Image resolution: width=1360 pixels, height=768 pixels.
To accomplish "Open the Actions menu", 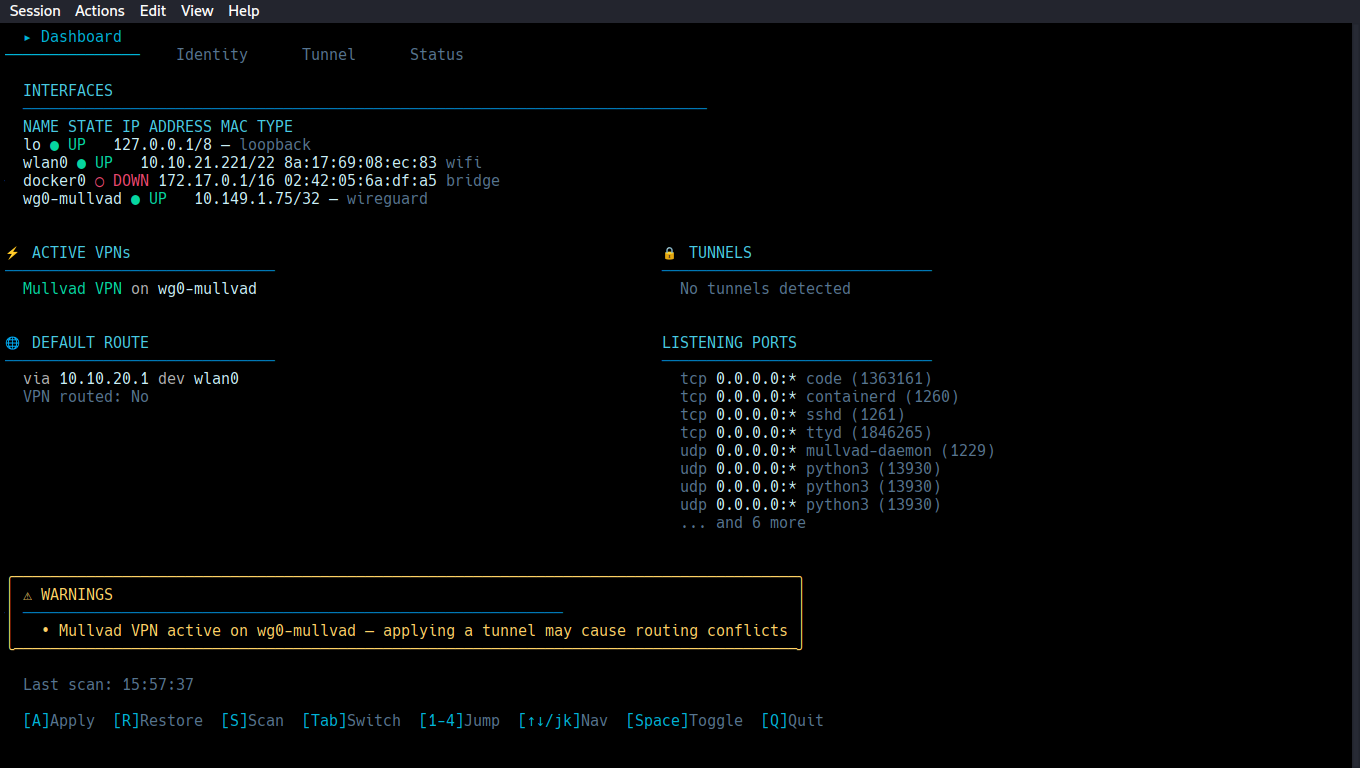I will (100, 11).
